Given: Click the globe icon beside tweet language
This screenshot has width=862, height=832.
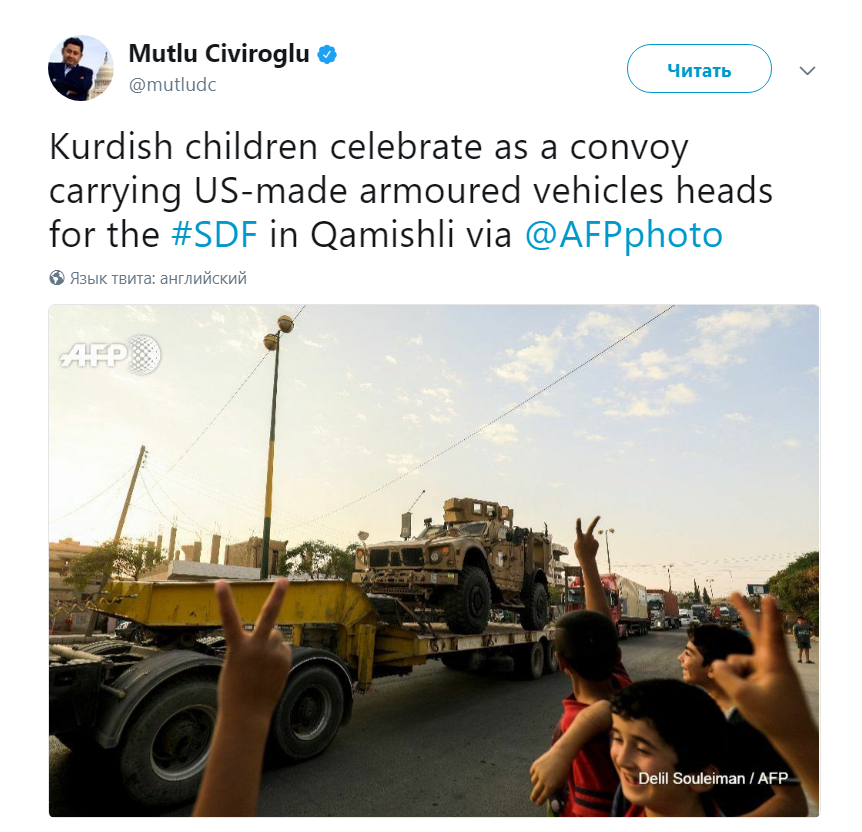Looking at the screenshot, I should [x=57, y=278].
